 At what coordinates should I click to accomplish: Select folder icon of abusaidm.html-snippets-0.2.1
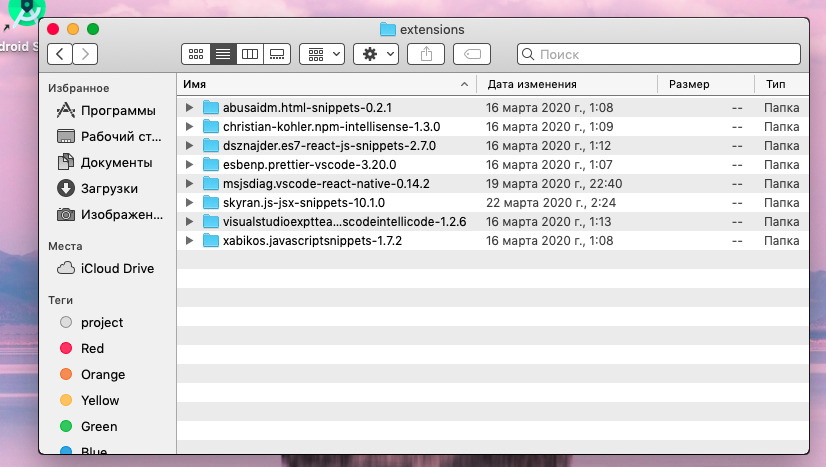(x=211, y=107)
